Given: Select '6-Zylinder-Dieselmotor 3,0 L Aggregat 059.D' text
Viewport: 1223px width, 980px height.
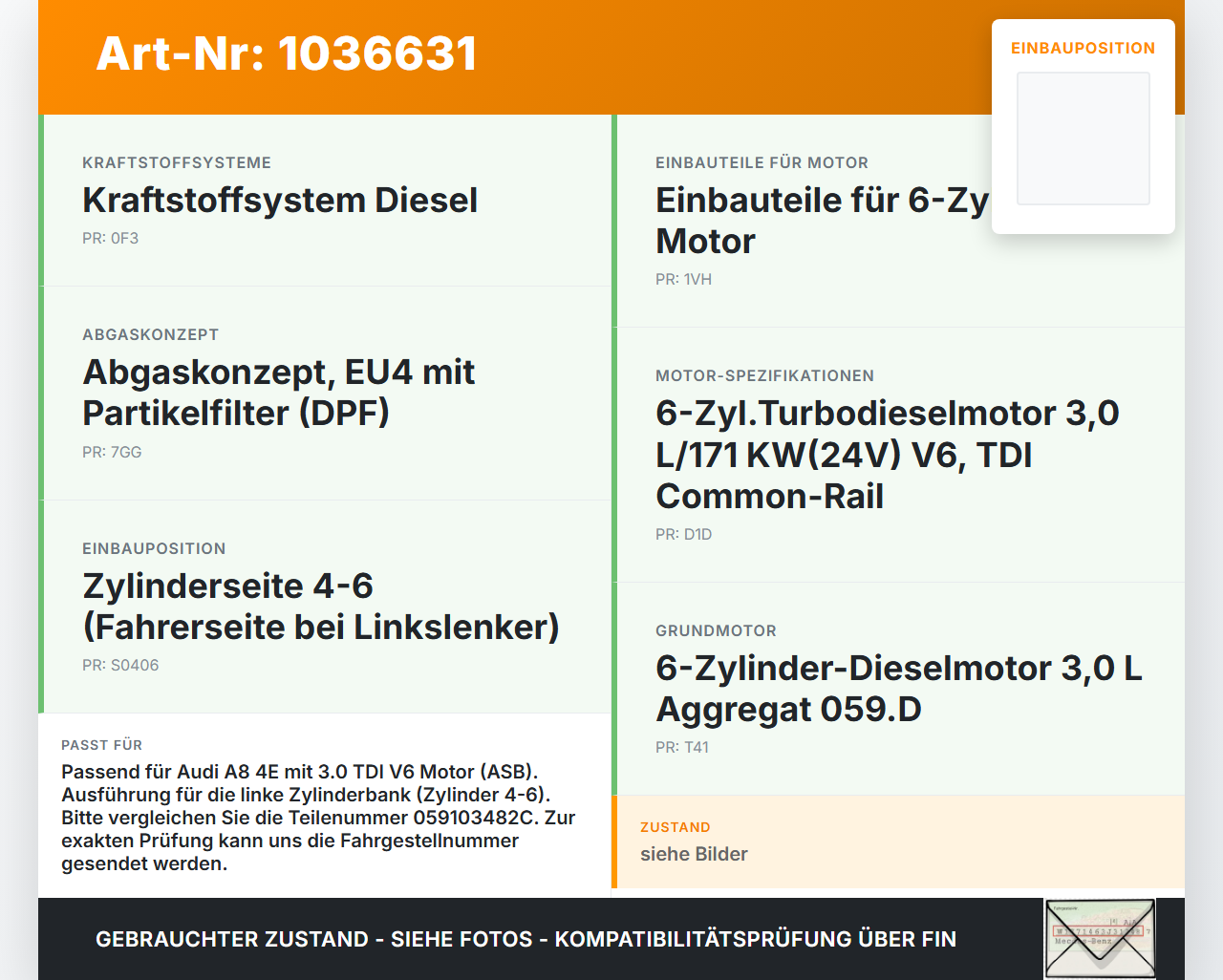Looking at the screenshot, I should point(899,689).
